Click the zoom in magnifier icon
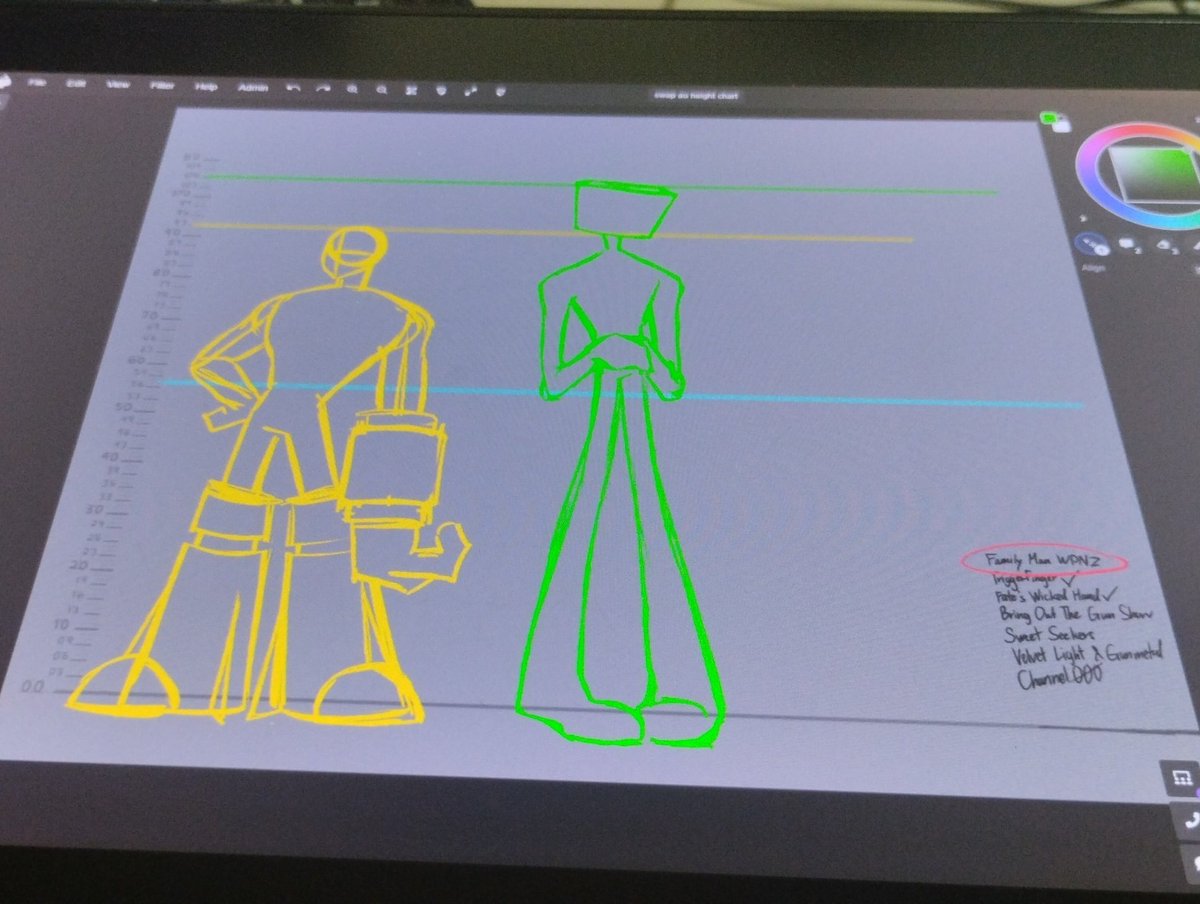The height and width of the screenshot is (904, 1200). 352,89
